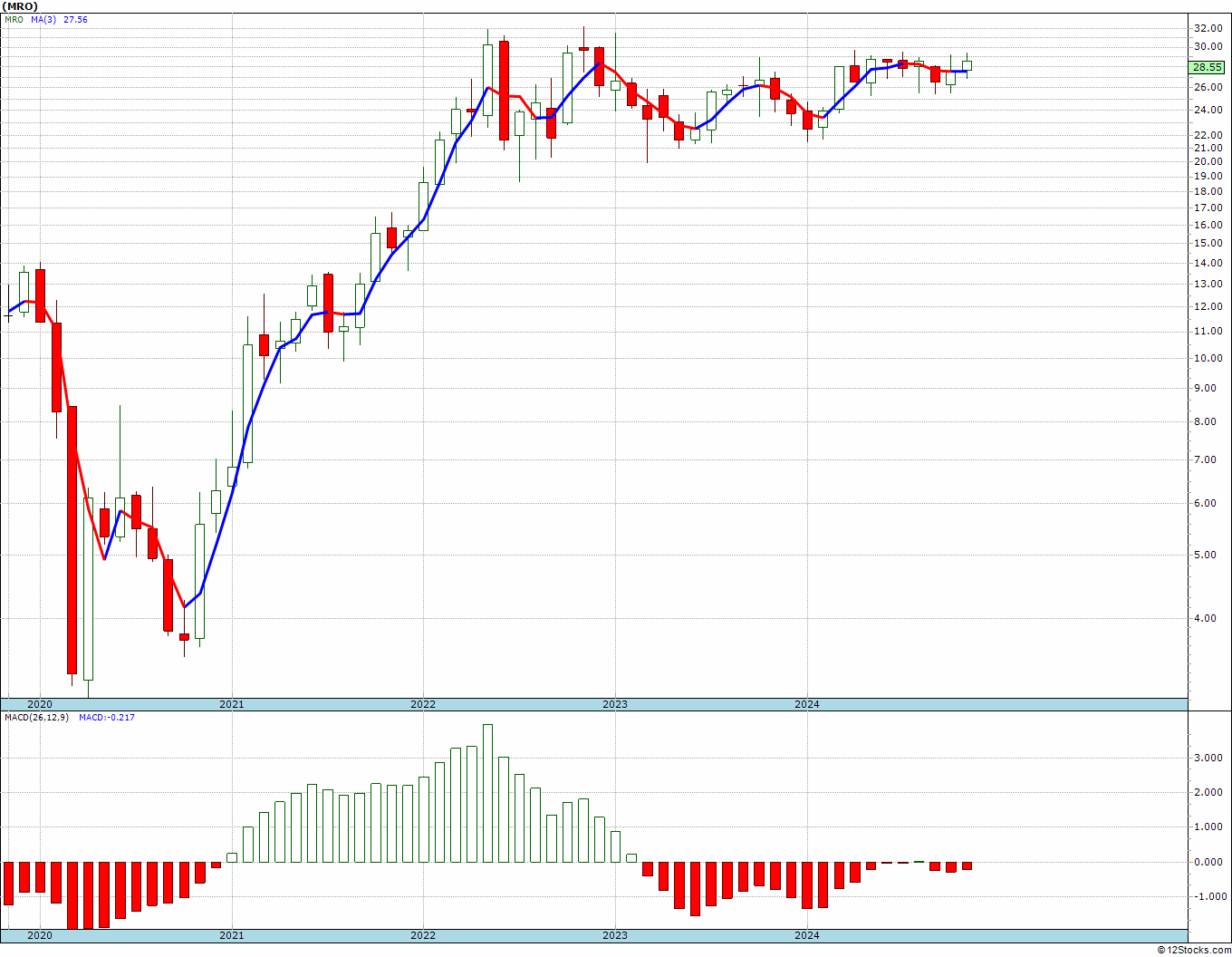Screen dimensions: 1232x957
Task: Select the "22.00" price axis label
Action: 1207,135
